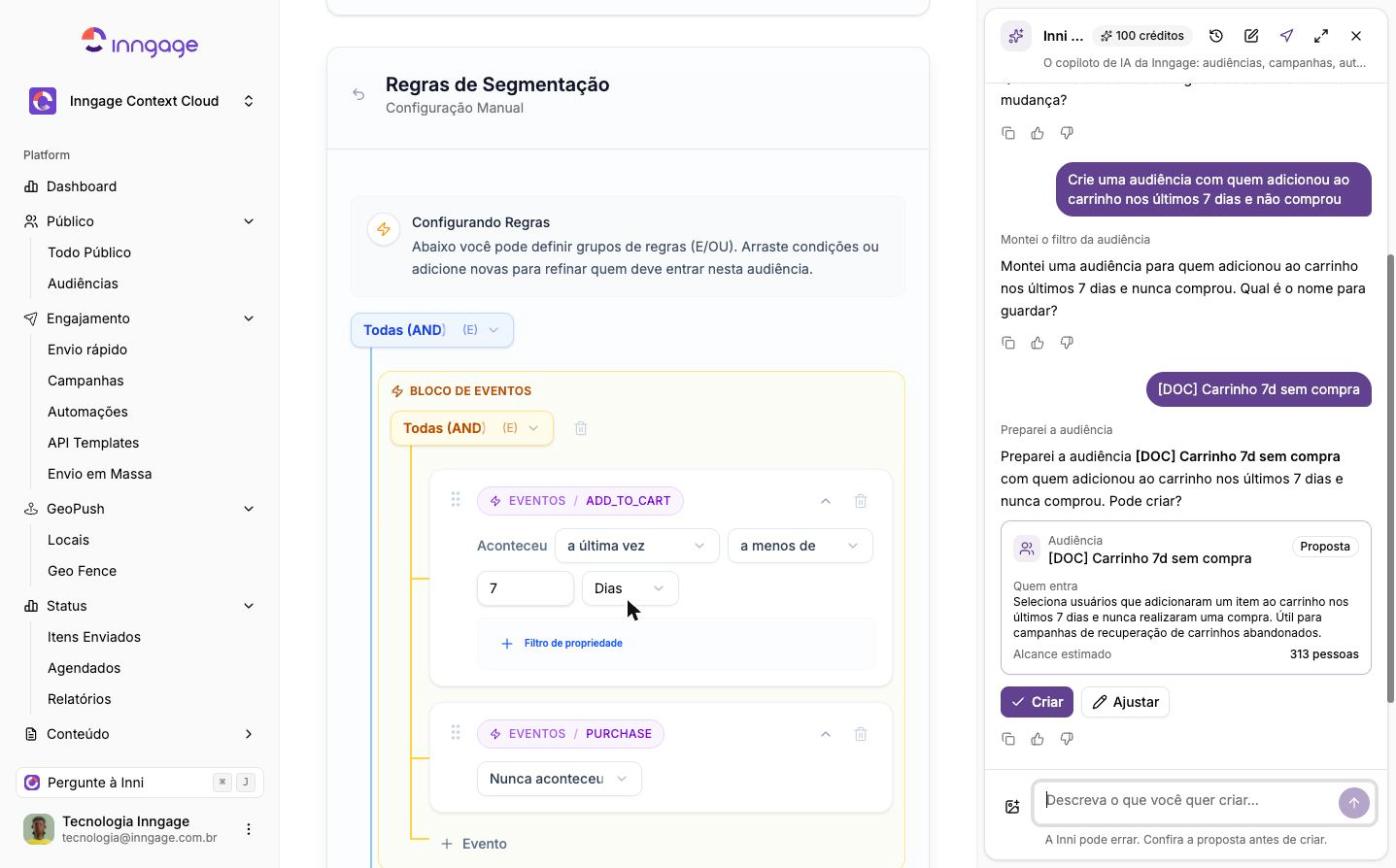This screenshot has height=868, width=1396.
Task: Open the top-level Todas (AND) group dropdown
Action: tap(432, 330)
